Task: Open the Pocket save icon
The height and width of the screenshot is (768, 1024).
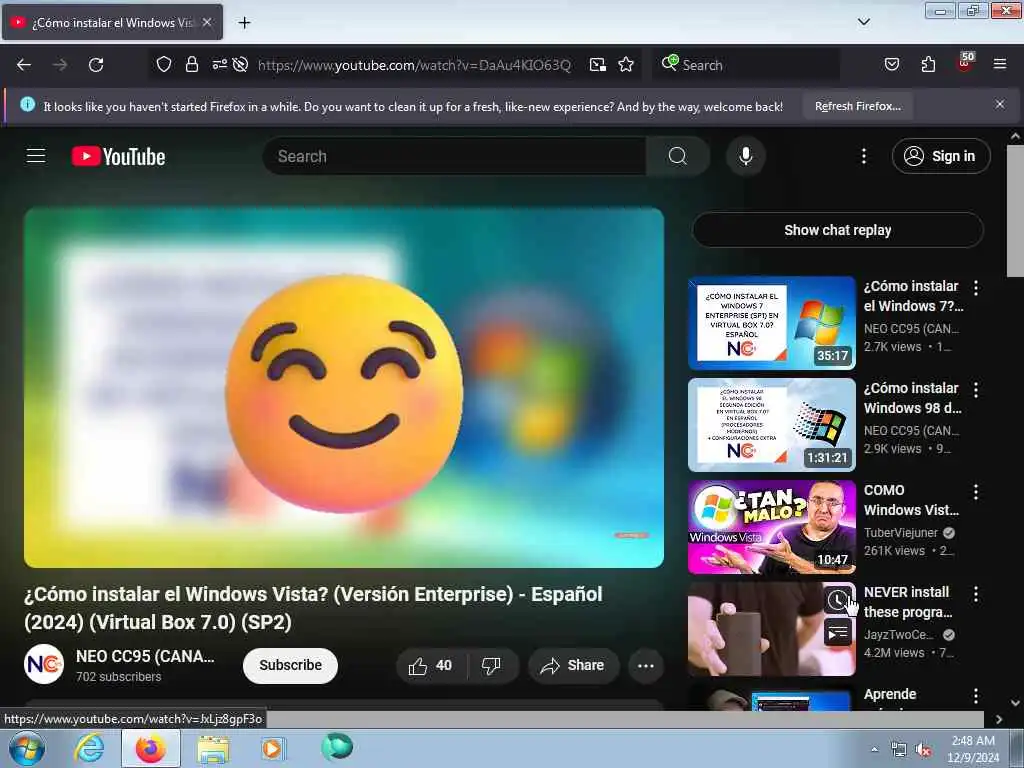Action: coord(892,64)
